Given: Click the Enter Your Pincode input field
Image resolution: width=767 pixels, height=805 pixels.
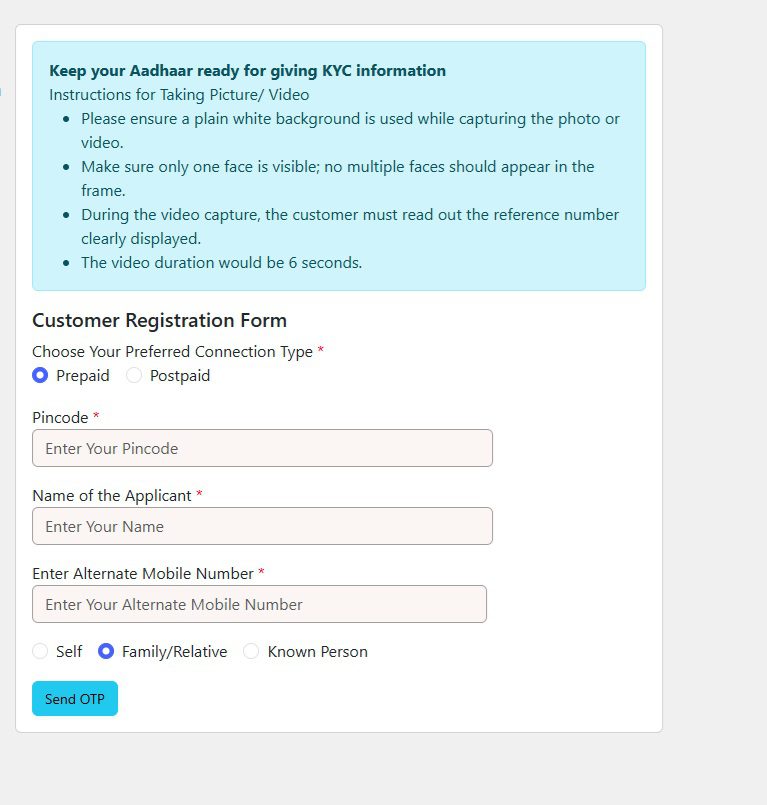Looking at the screenshot, I should pos(262,448).
